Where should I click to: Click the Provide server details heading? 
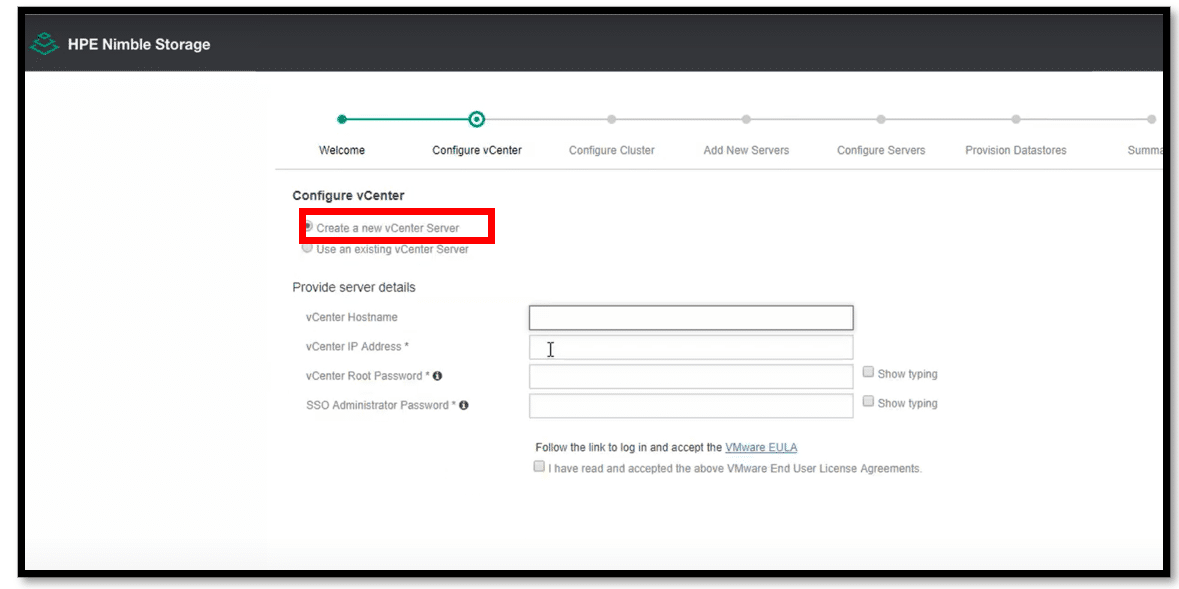pos(353,287)
